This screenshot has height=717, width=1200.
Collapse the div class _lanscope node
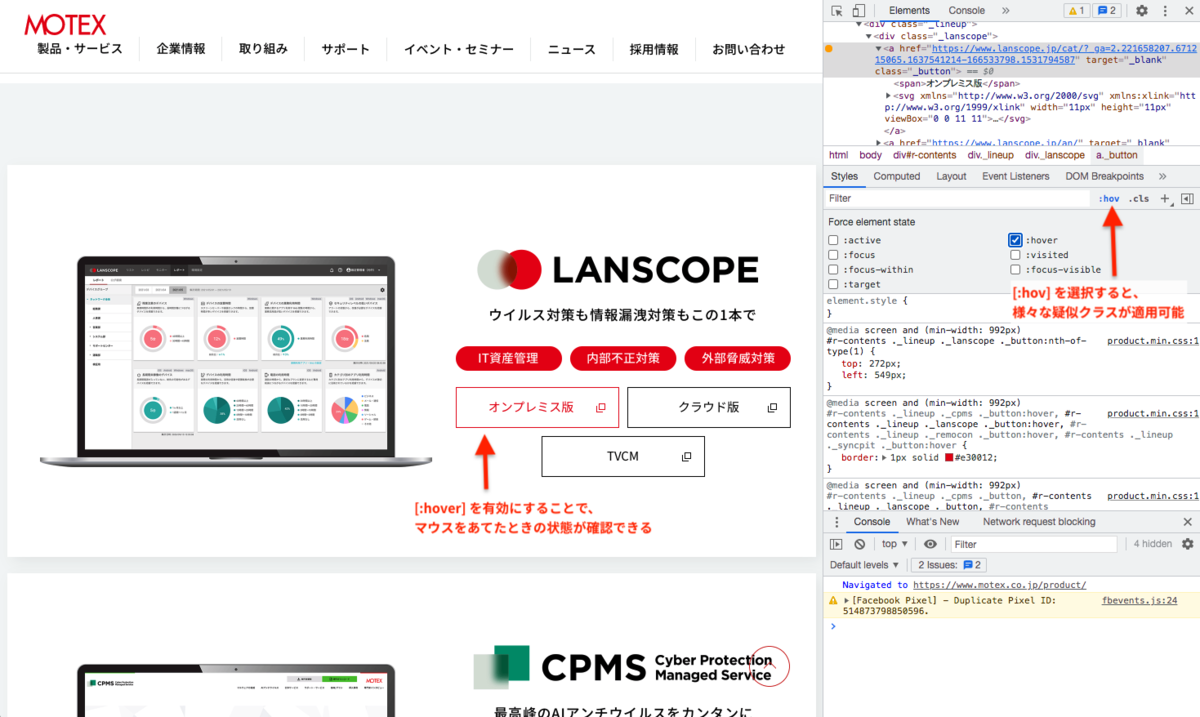click(870, 36)
